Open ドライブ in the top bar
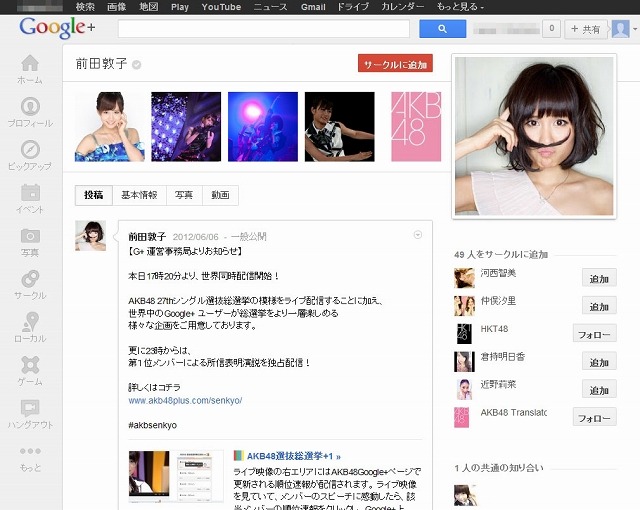 click(x=353, y=7)
